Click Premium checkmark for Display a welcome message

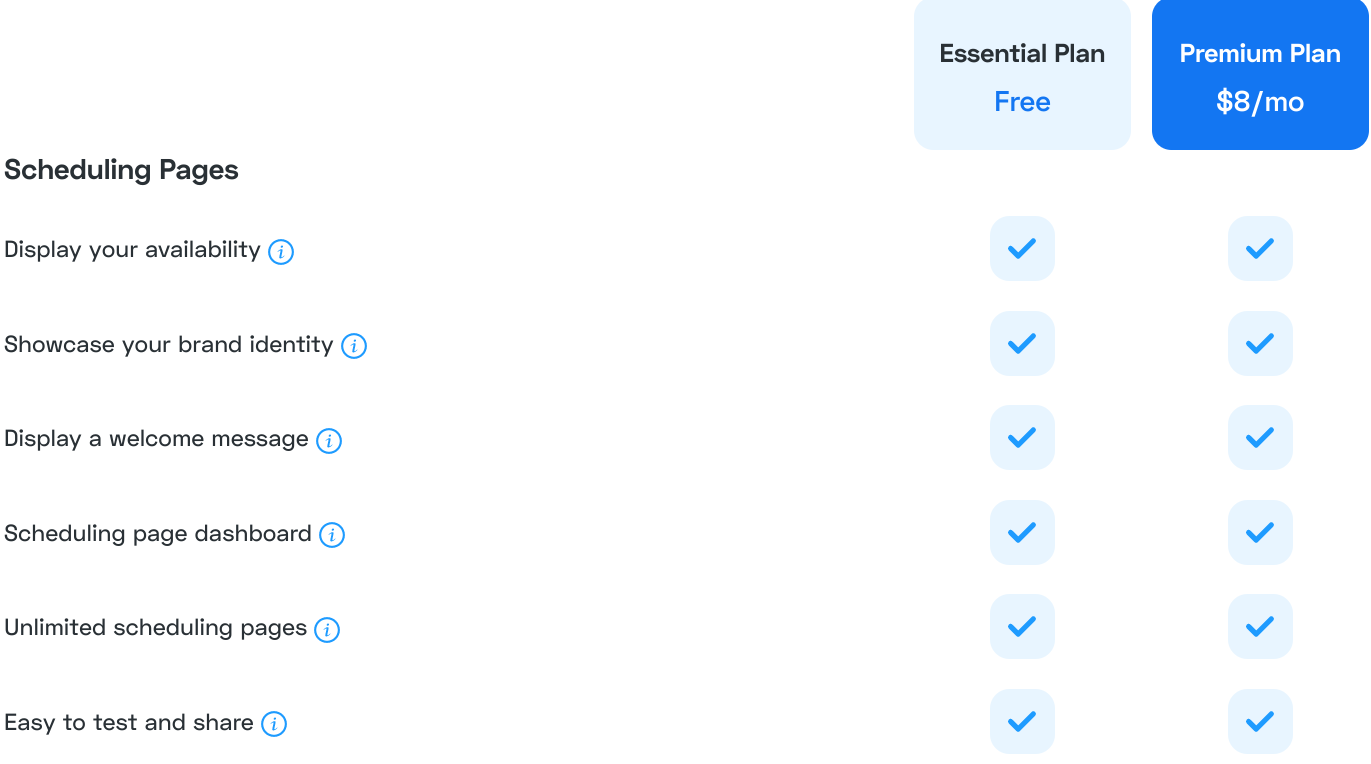pyautogui.click(x=1260, y=437)
